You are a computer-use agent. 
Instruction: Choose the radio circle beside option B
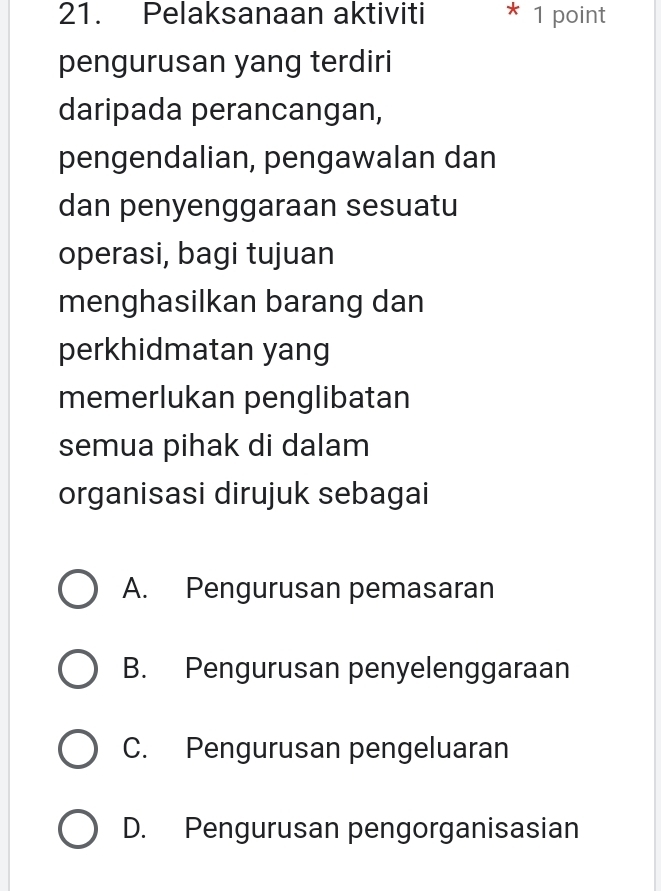coord(78,669)
